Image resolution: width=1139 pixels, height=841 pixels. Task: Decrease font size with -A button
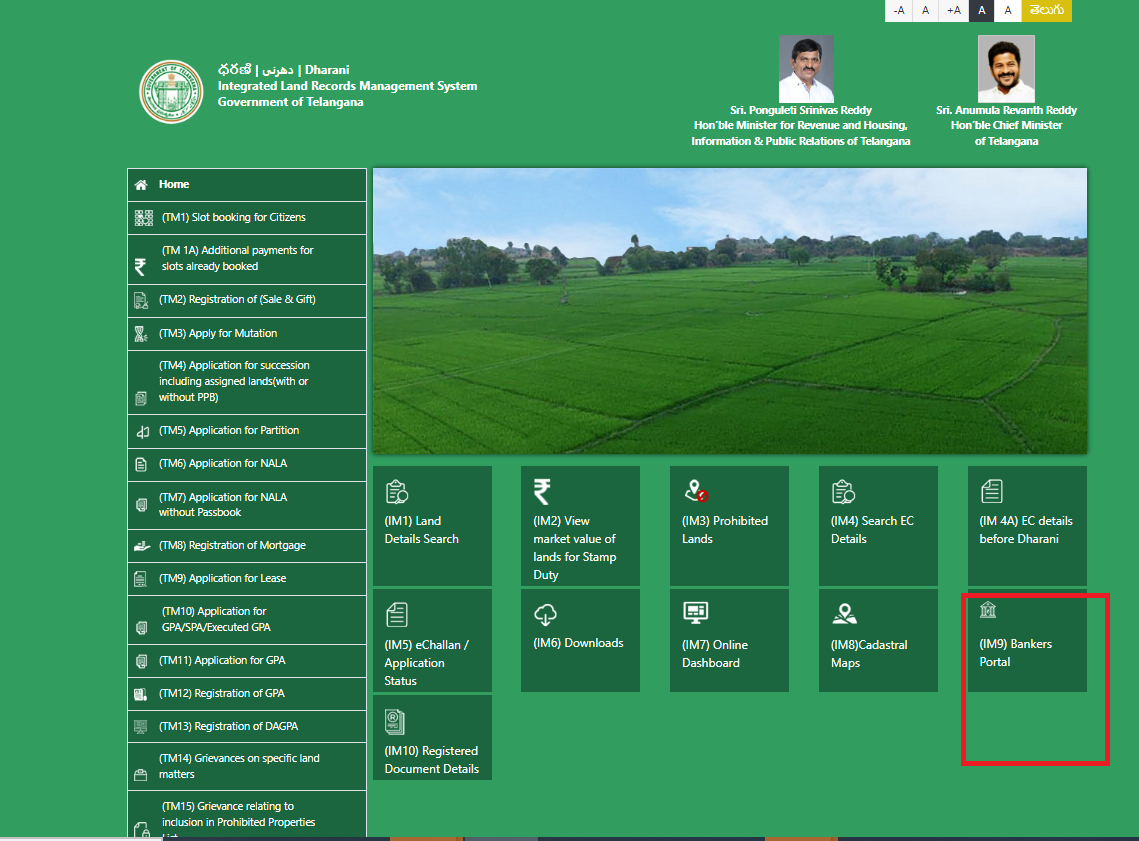(898, 10)
